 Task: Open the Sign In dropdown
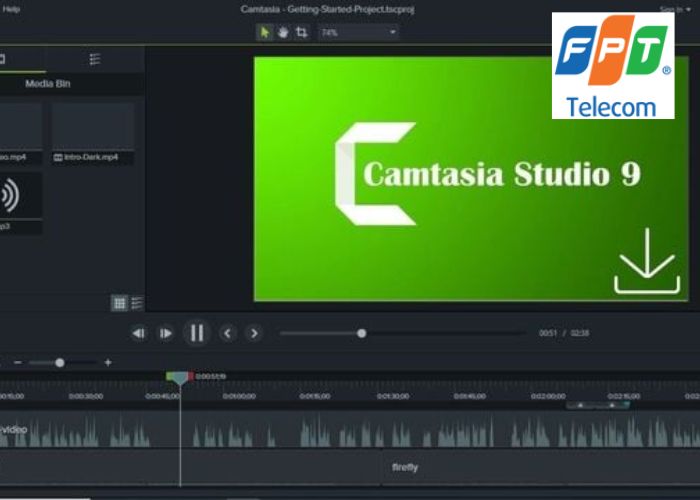[673, 9]
